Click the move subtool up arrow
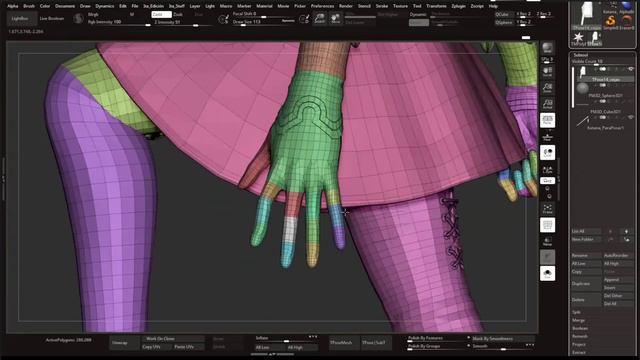The height and width of the screenshot is (360, 640). pos(611,231)
